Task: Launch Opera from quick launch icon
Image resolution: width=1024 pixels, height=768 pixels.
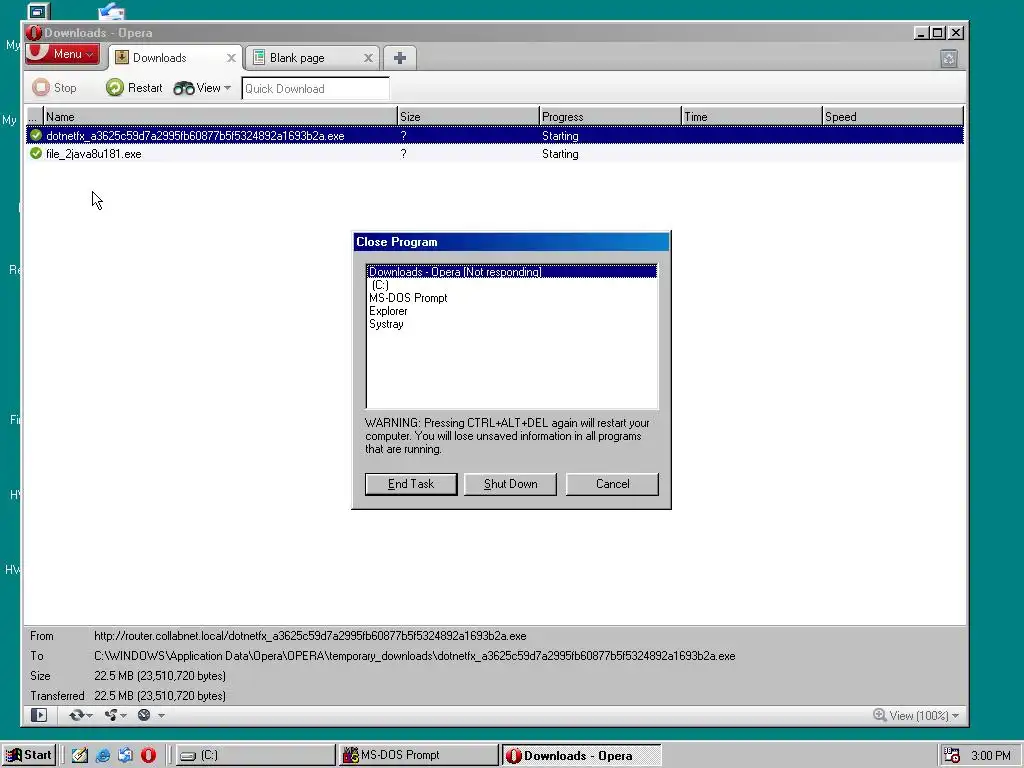Action: 148,756
